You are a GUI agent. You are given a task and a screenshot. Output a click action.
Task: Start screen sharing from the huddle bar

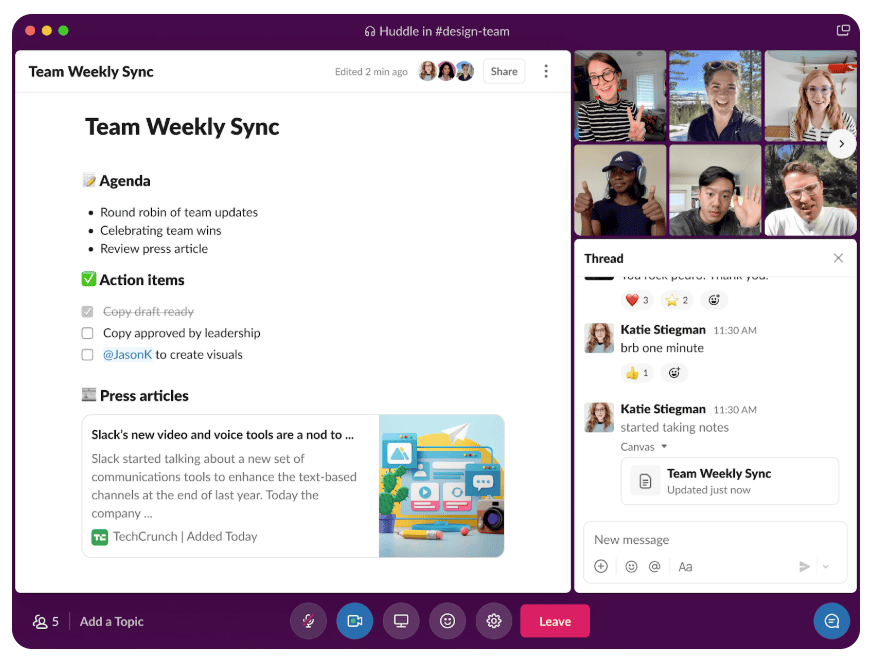(x=401, y=621)
